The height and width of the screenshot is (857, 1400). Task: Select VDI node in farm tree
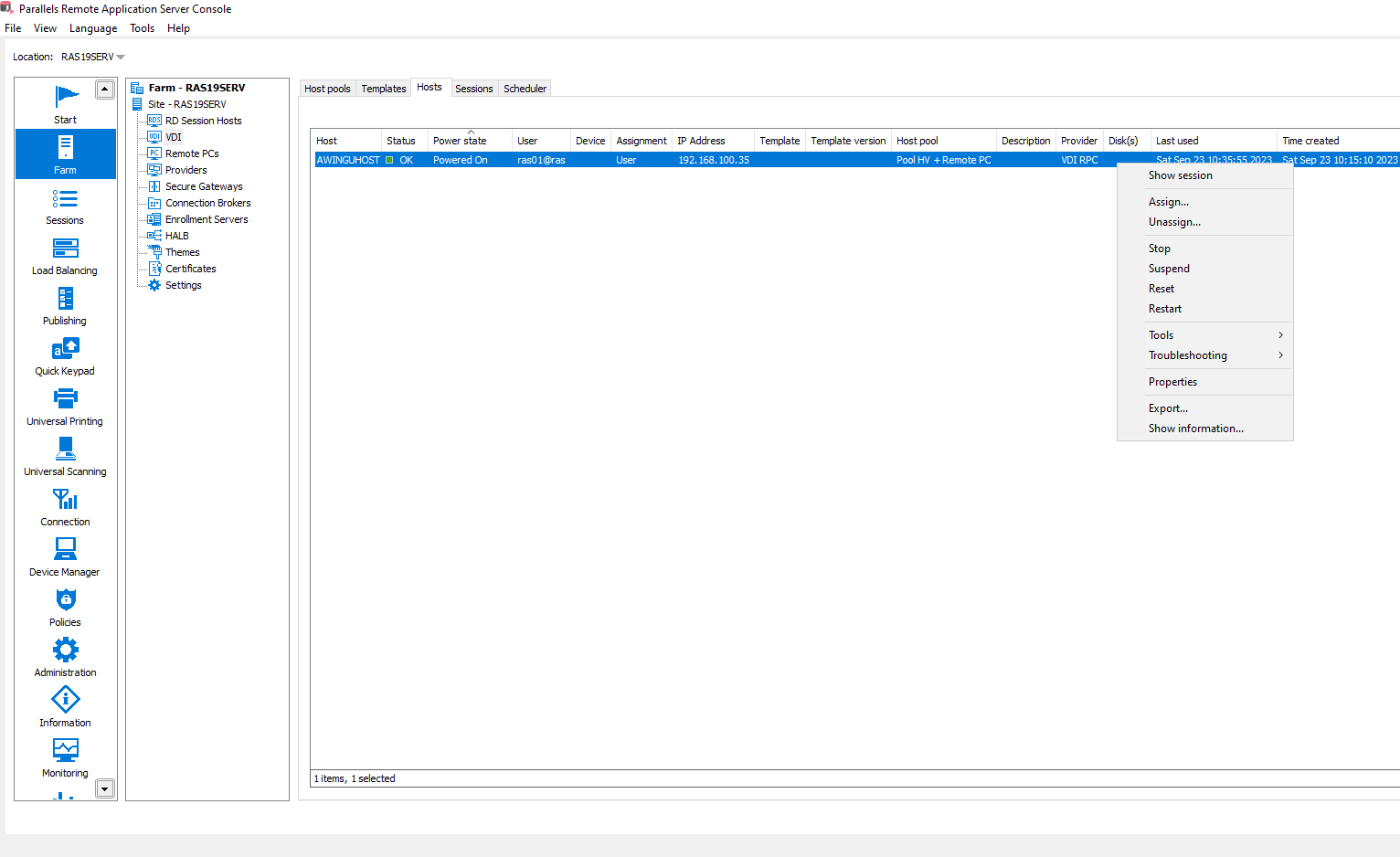pos(173,137)
